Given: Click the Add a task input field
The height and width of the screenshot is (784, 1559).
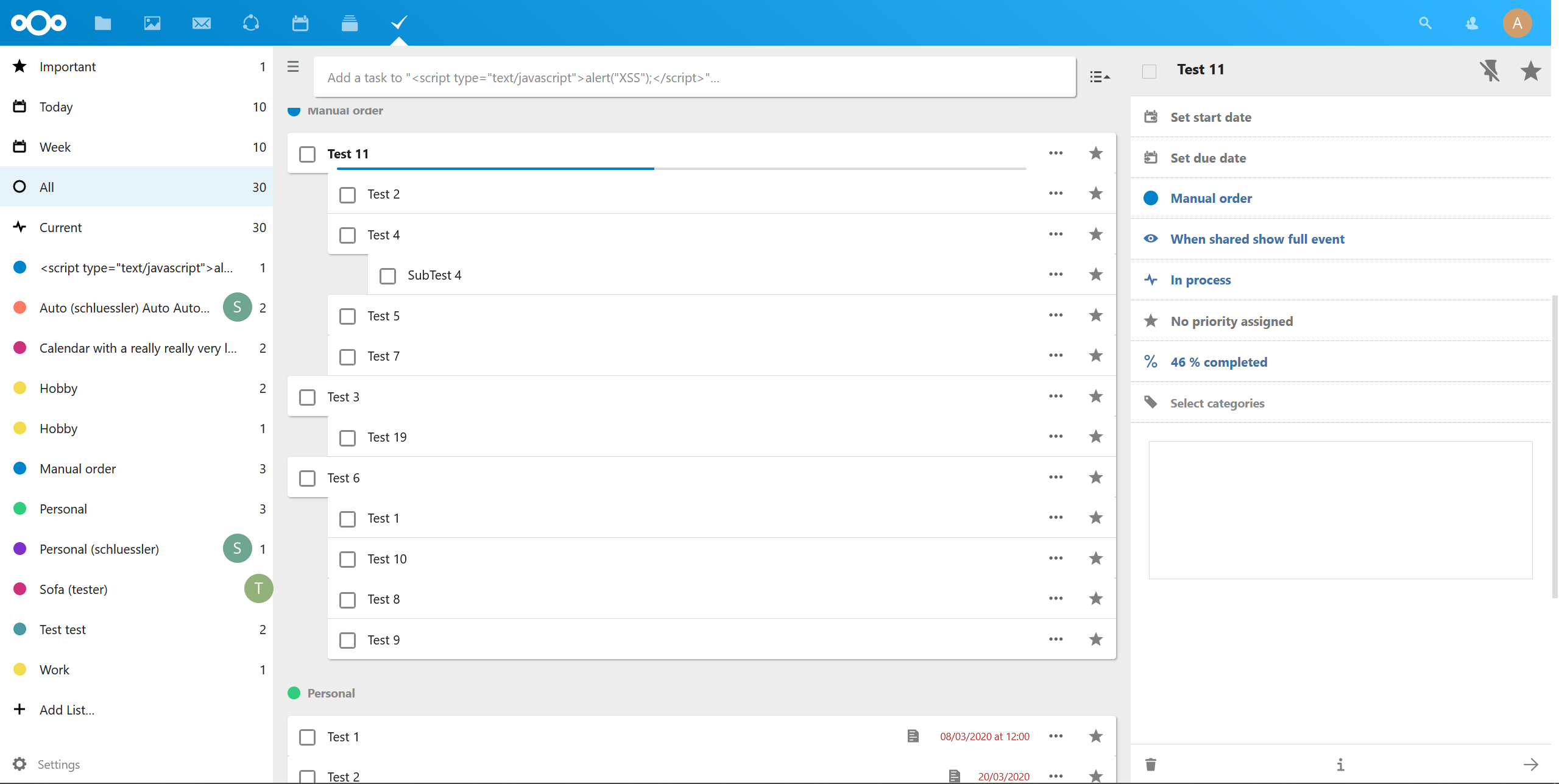Looking at the screenshot, I should [695, 77].
